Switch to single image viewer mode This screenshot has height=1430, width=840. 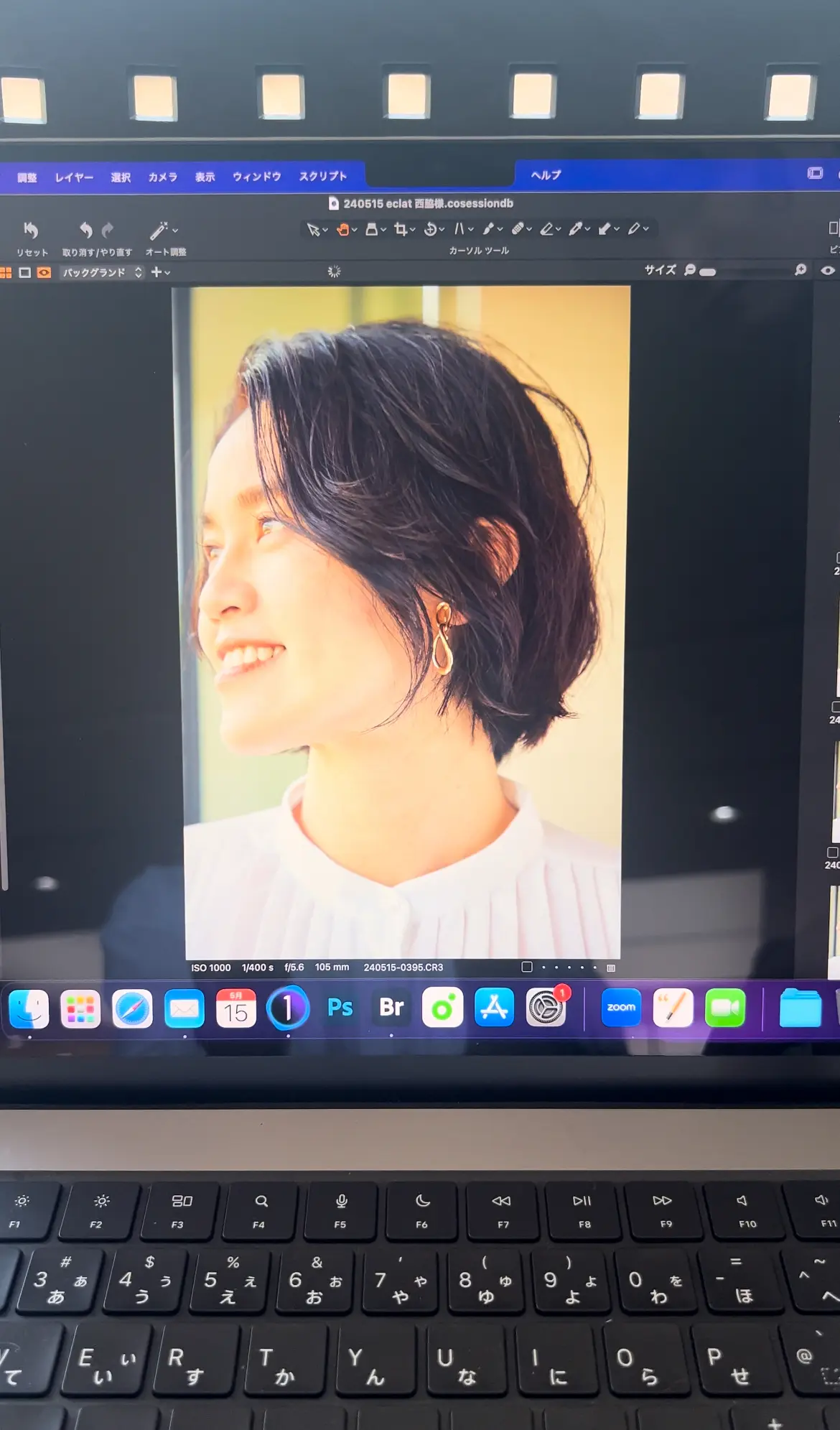pyautogui.click(x=24, y=273)
